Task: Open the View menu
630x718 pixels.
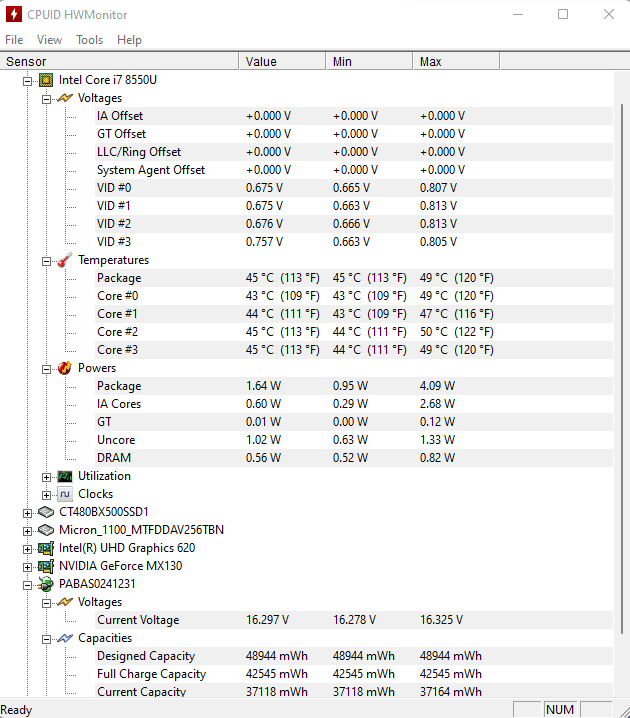Action: click(x=49, y=40)
